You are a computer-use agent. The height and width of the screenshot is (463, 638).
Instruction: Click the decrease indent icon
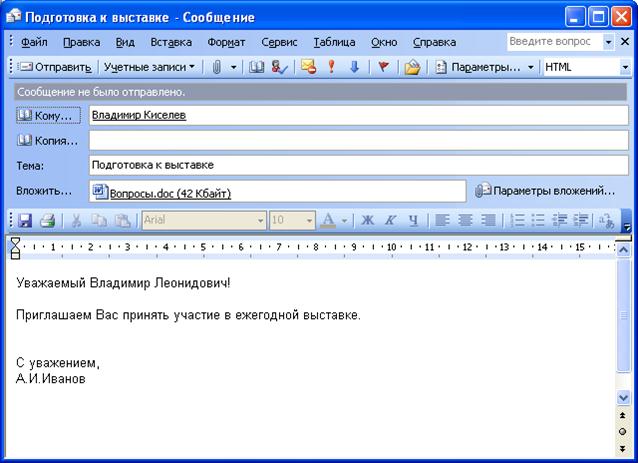click(560, 221)
